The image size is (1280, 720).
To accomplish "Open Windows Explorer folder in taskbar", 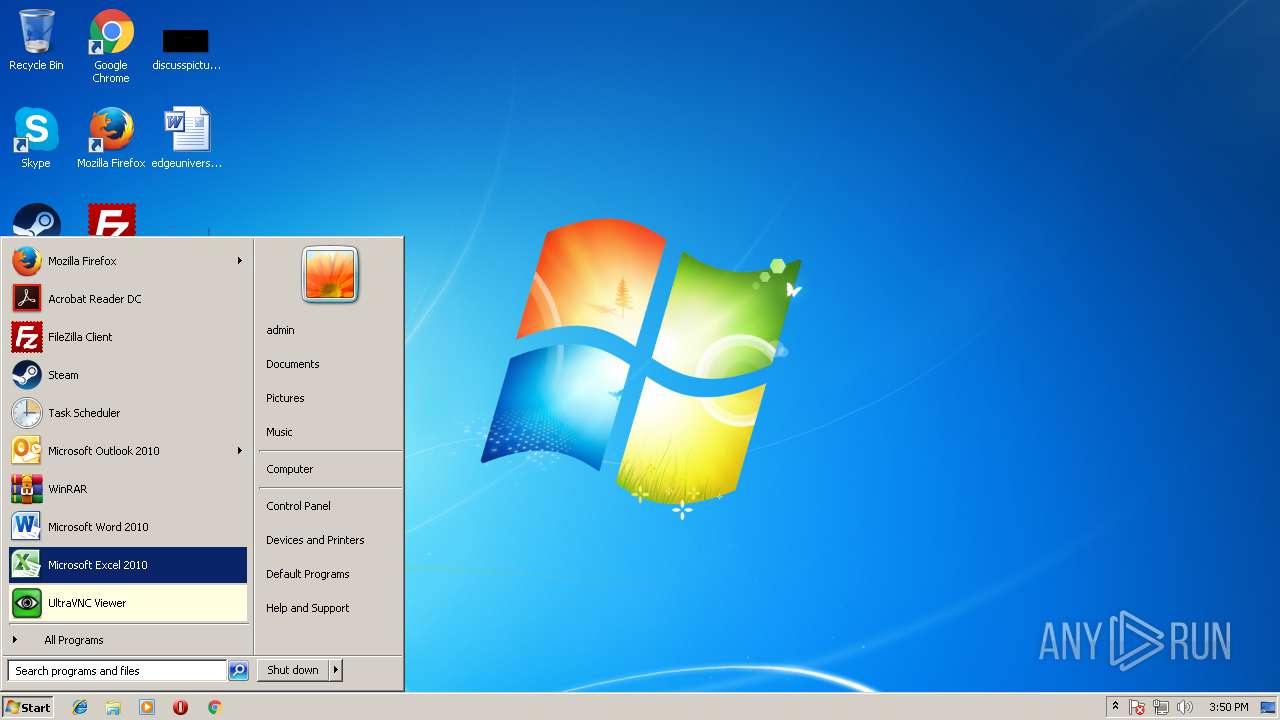I will pyautogui.click(x=113, y=707).
